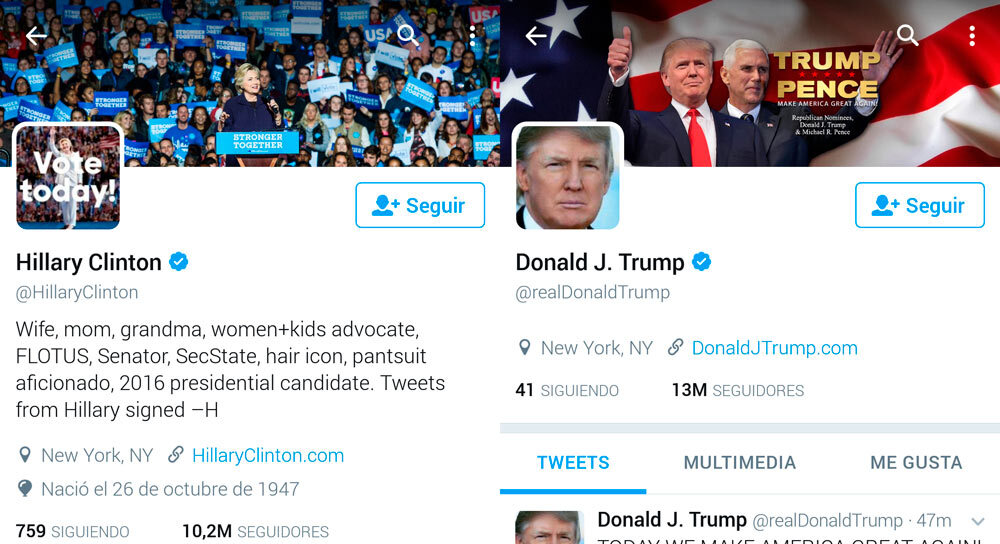Follow Hillary Clinton with Seguir button
Viewport: 1000px width, 544px height.
click(x=420, y=205)
